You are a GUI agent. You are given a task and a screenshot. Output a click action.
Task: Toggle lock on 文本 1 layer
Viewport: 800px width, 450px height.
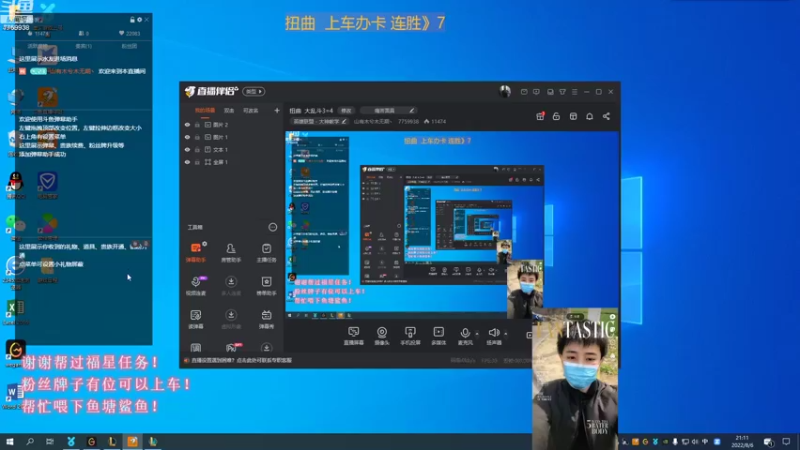tap(197, 149)
